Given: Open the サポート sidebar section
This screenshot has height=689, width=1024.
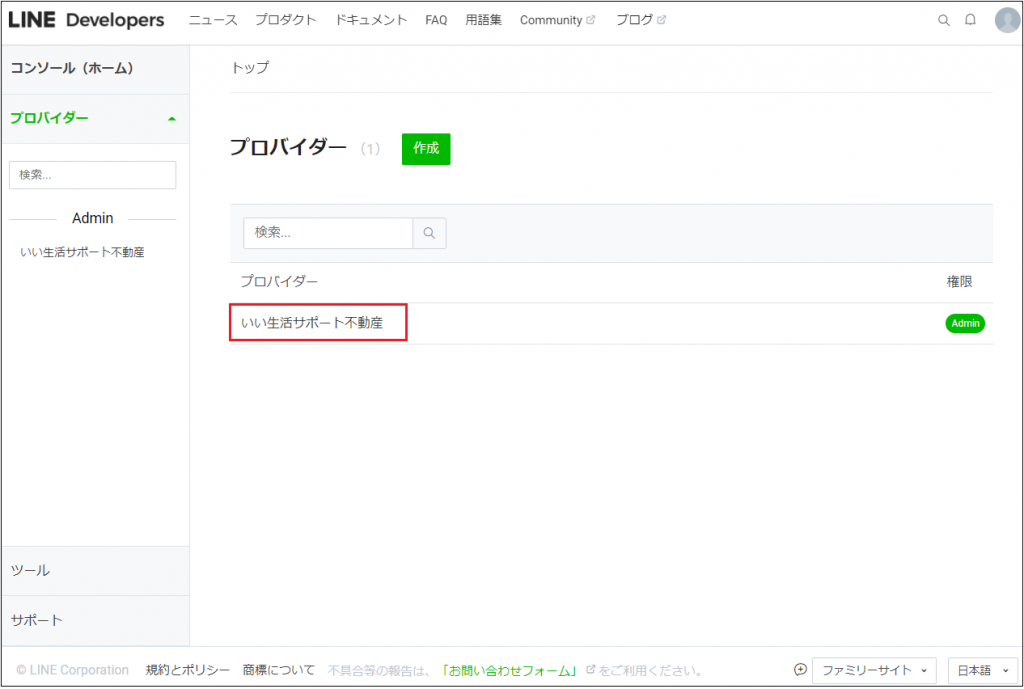Looking at the screenshot, I should click(95, 620).
